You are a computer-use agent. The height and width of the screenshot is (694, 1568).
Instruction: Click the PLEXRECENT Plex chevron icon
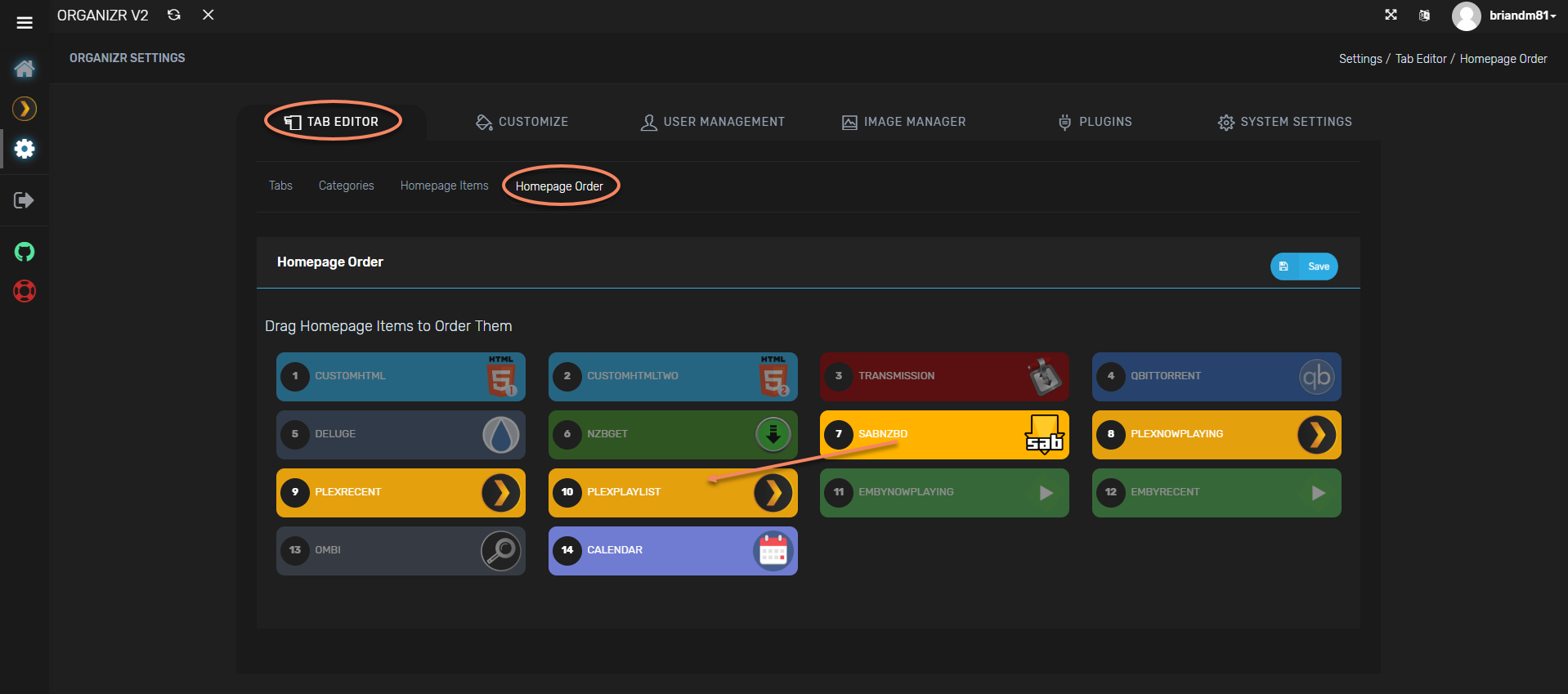[501, 493]
